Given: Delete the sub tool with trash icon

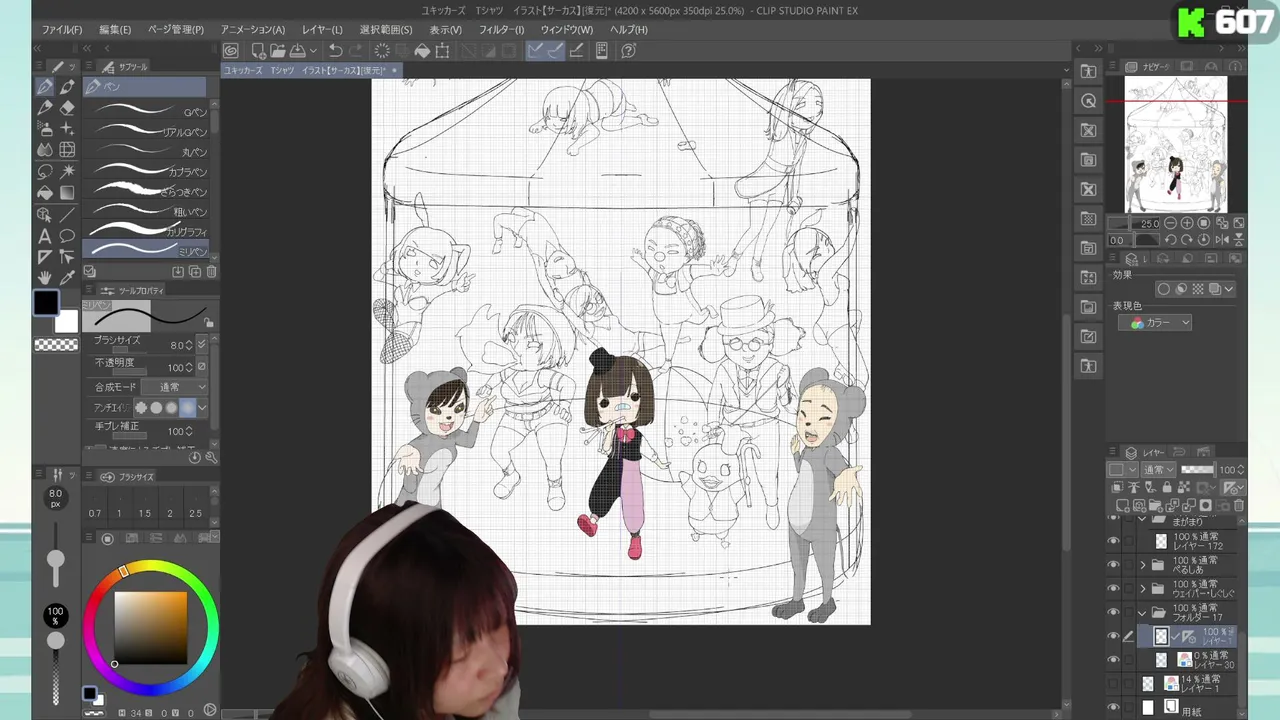Looking at the screenshot, I should (x=211, y=272).
